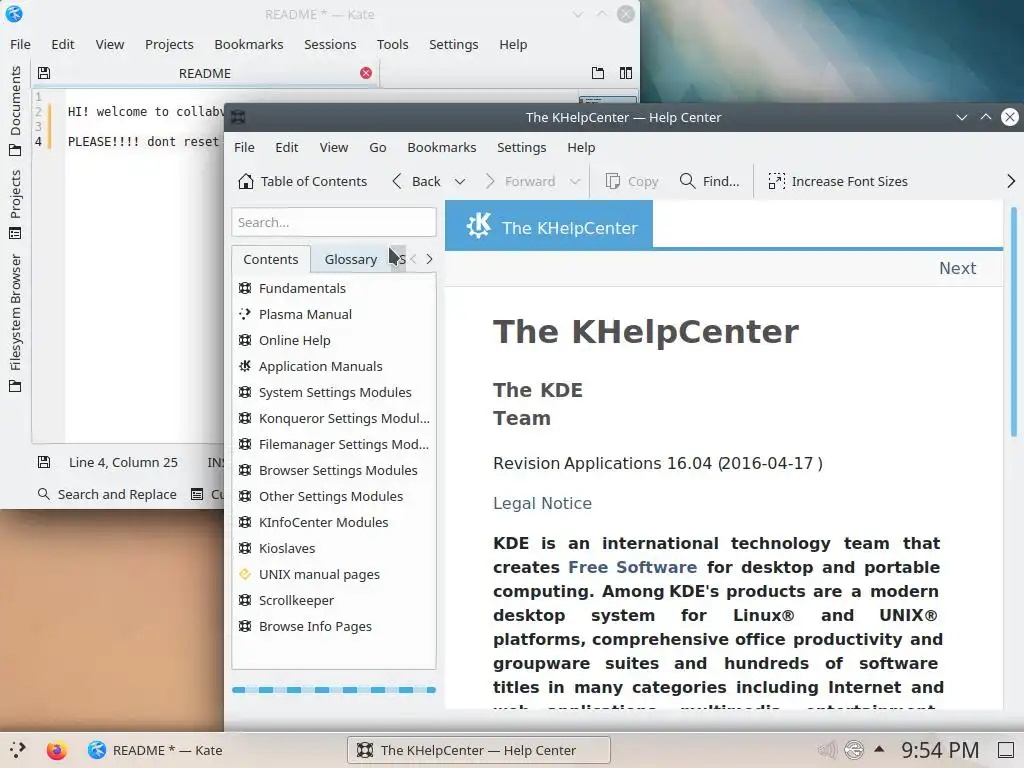Click the KHelpCenter taskbar entry

pyautogui.click(x=479, y=750)
